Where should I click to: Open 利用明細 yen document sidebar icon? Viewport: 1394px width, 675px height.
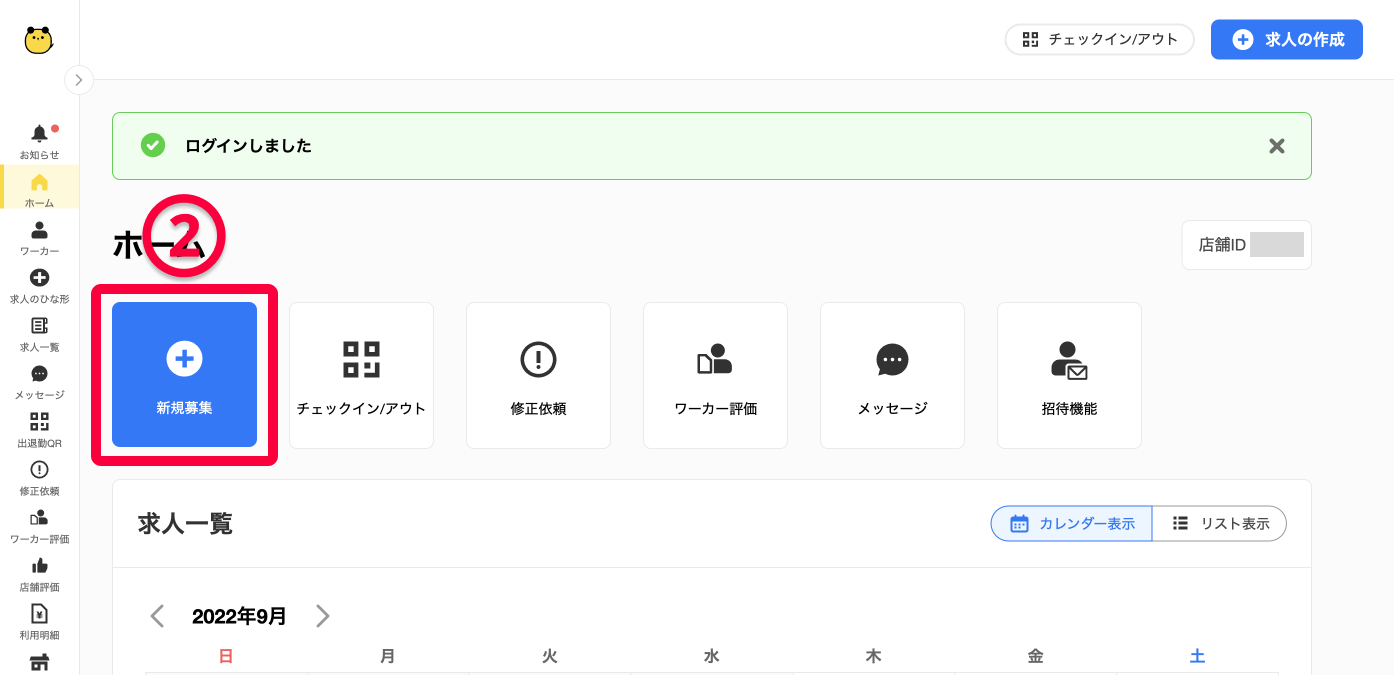coord(39,614)
